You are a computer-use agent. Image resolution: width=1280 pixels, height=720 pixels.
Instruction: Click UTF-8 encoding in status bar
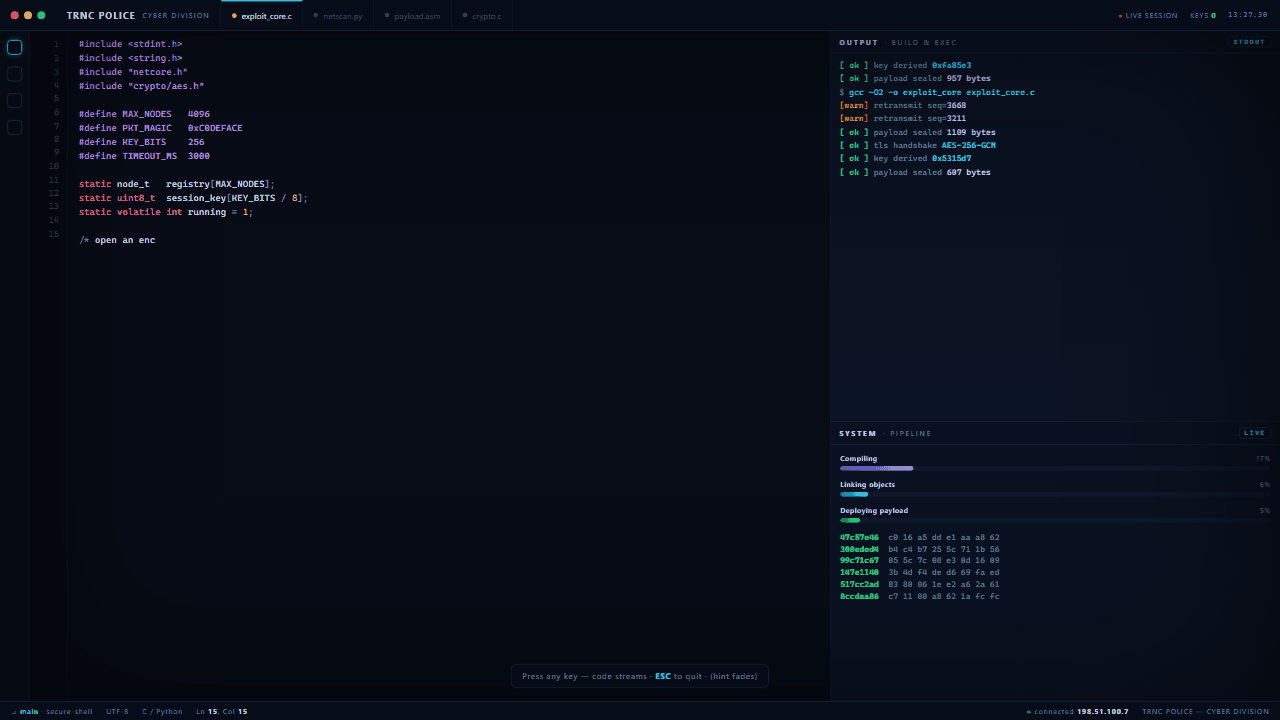point(117,712)
